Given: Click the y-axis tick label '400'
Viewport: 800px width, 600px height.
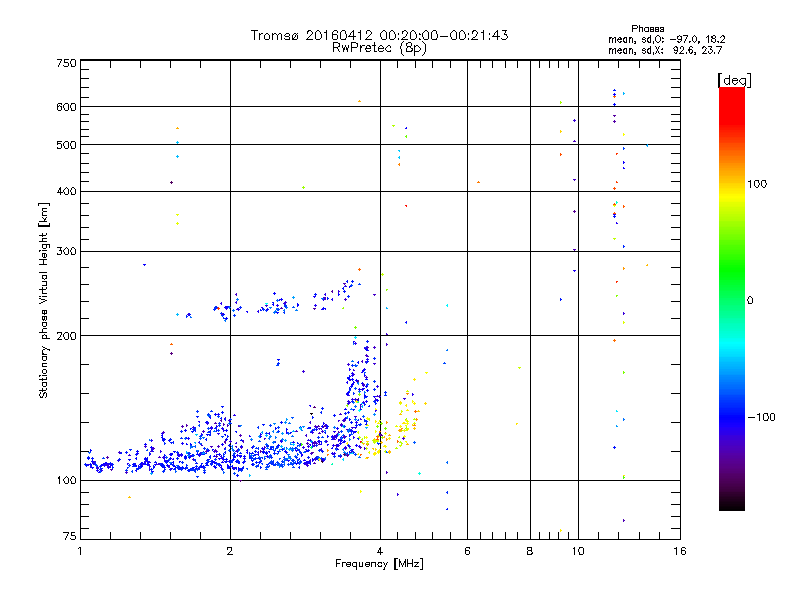Looking at the screenshot, I should (x=67, y=192).
